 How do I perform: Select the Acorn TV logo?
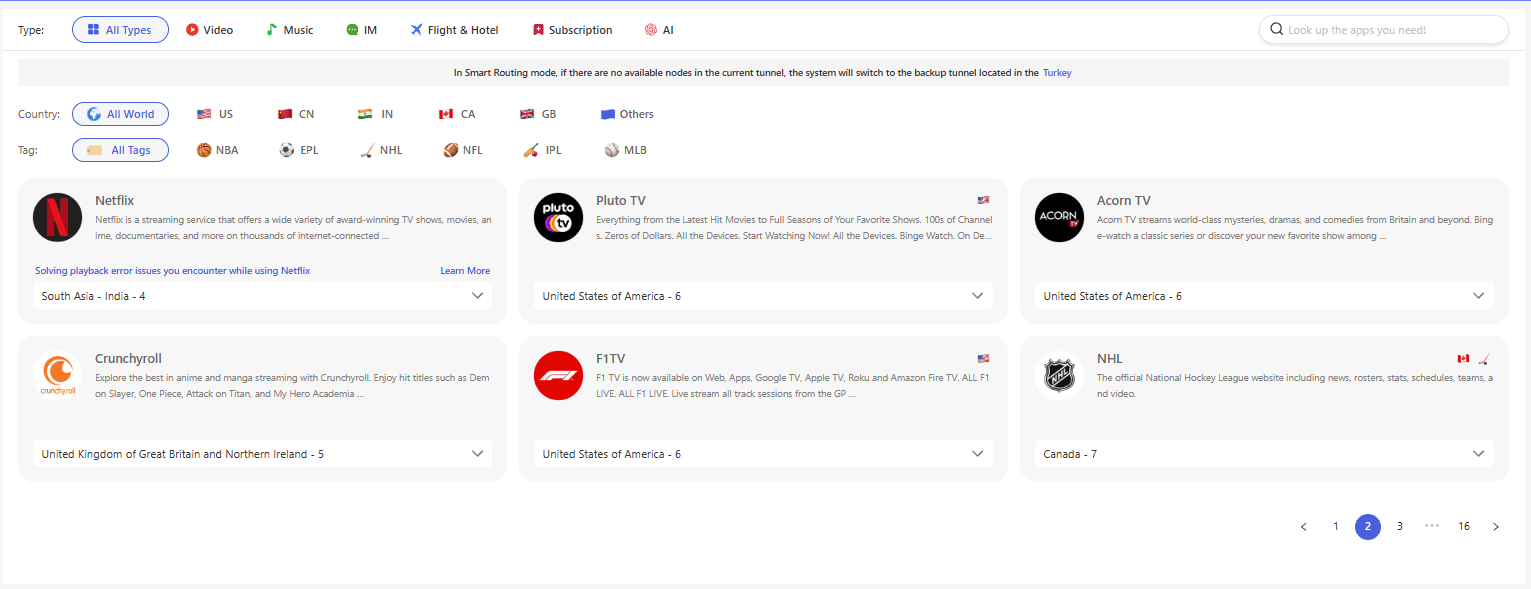(1059, 218)
